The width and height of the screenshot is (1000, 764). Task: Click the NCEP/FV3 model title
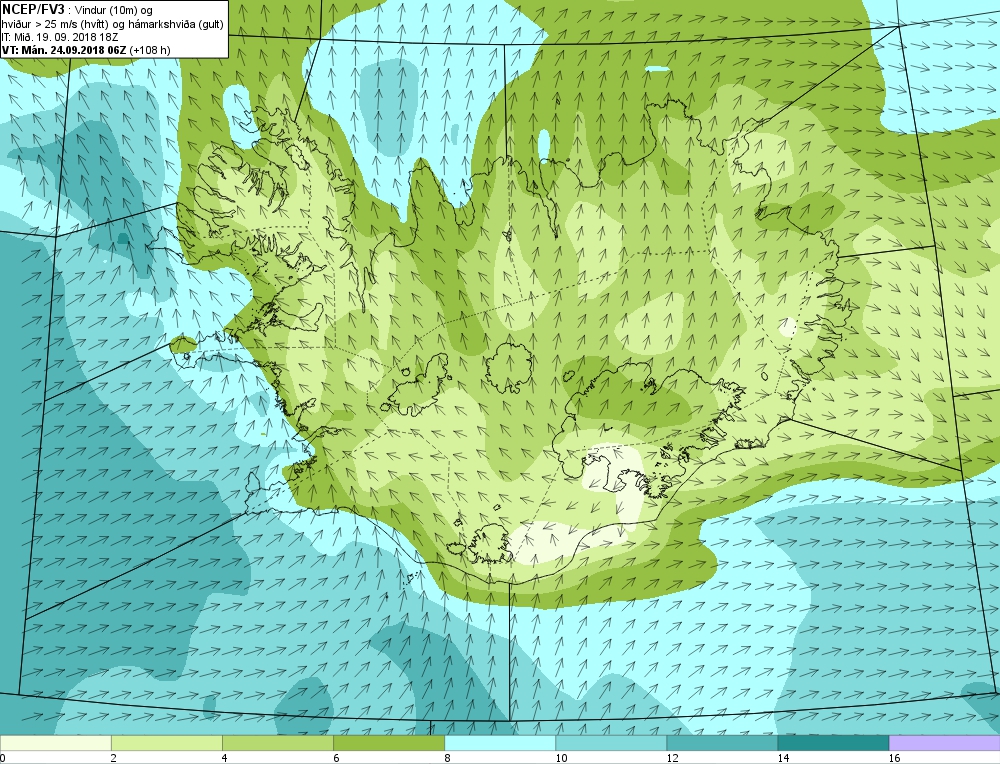(x=33, y=9)
